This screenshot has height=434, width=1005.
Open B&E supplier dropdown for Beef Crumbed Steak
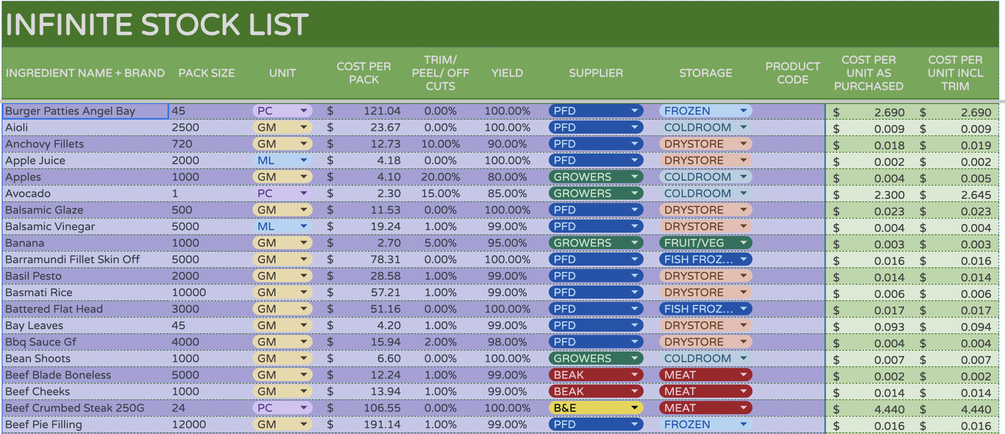click(634, 408)
